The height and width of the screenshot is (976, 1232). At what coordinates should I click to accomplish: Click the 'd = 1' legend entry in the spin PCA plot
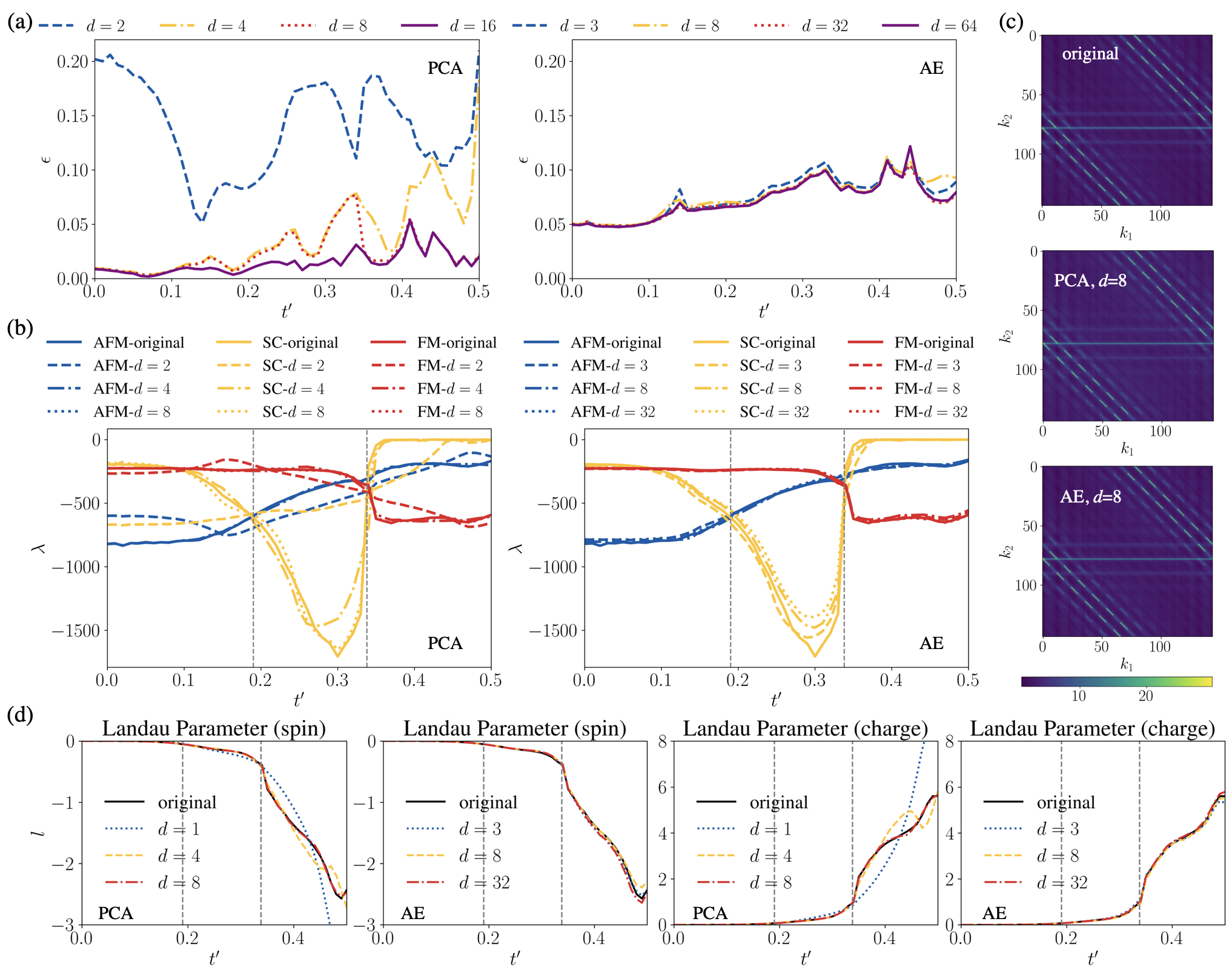(178, 829)
